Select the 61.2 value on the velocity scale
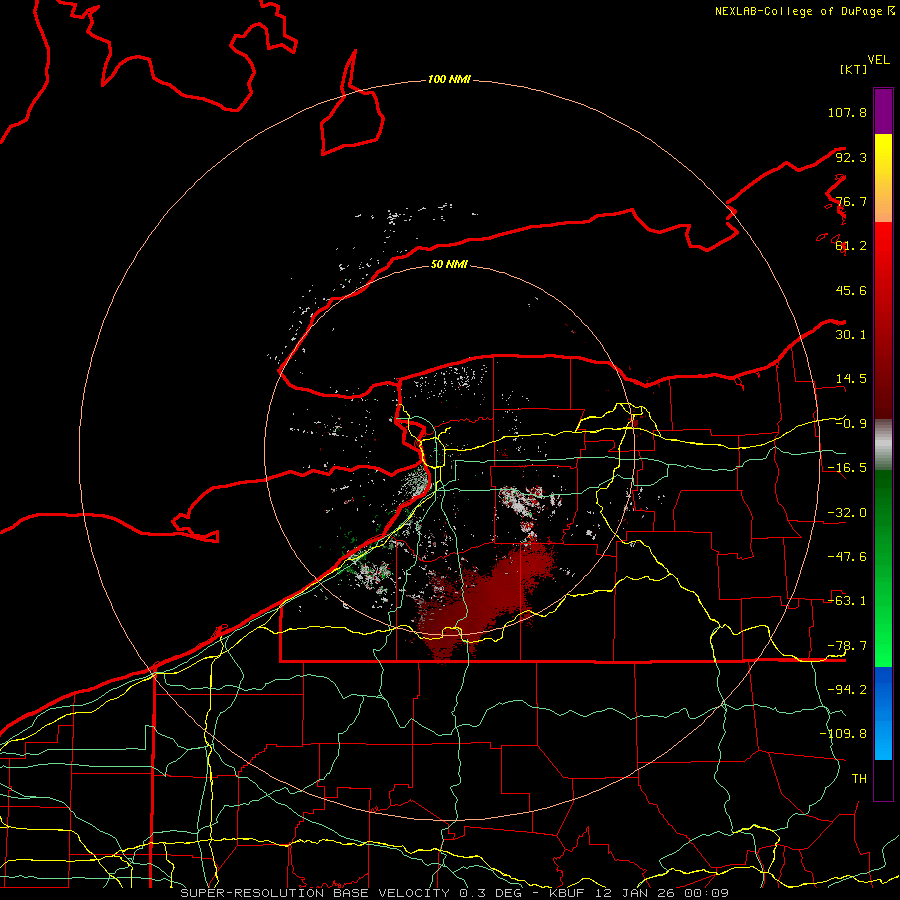 pos(851,246)
